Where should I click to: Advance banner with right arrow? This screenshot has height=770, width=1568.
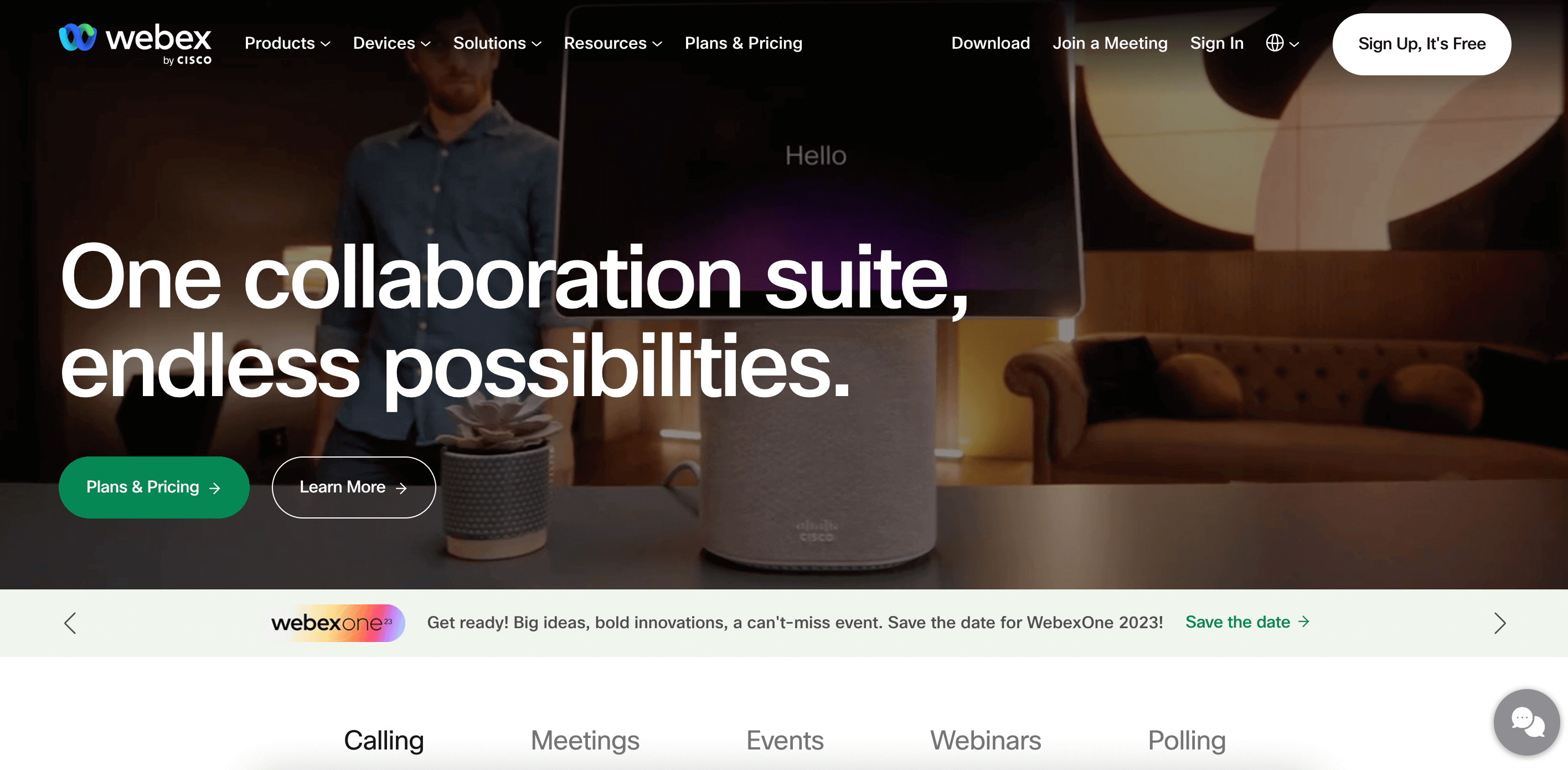pos(1499,623)
